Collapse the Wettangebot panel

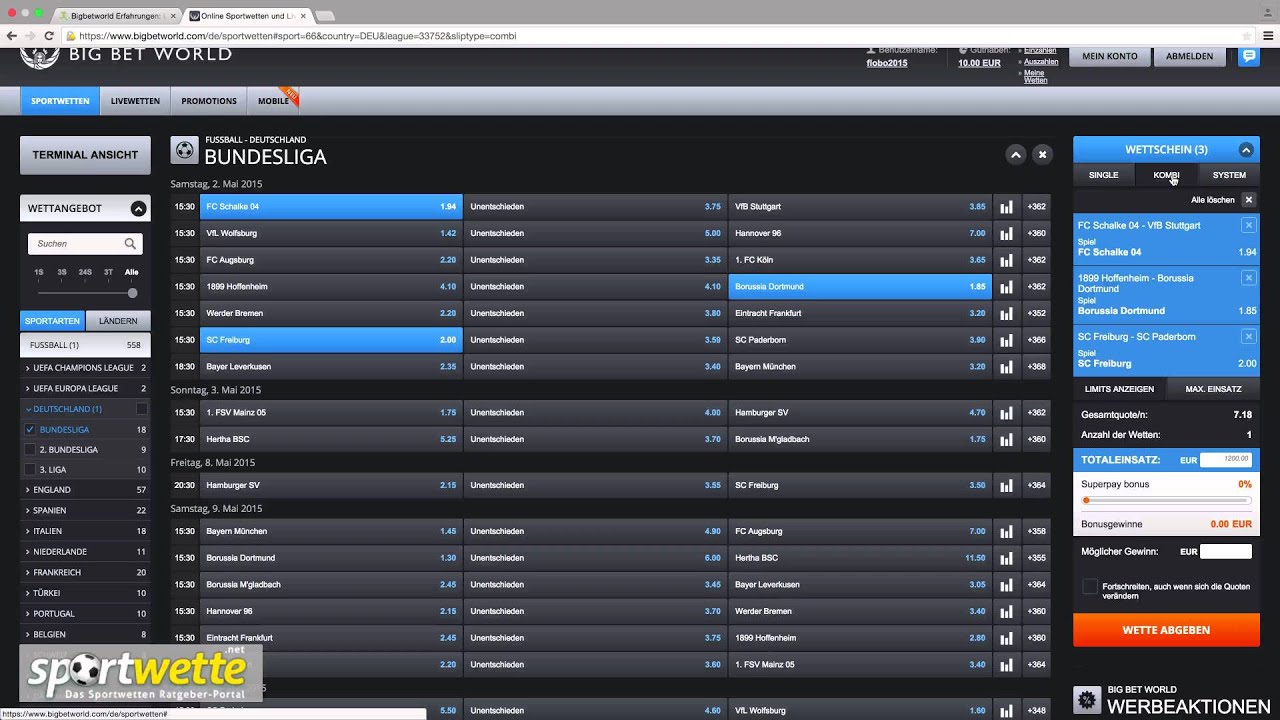click(138, 209)
